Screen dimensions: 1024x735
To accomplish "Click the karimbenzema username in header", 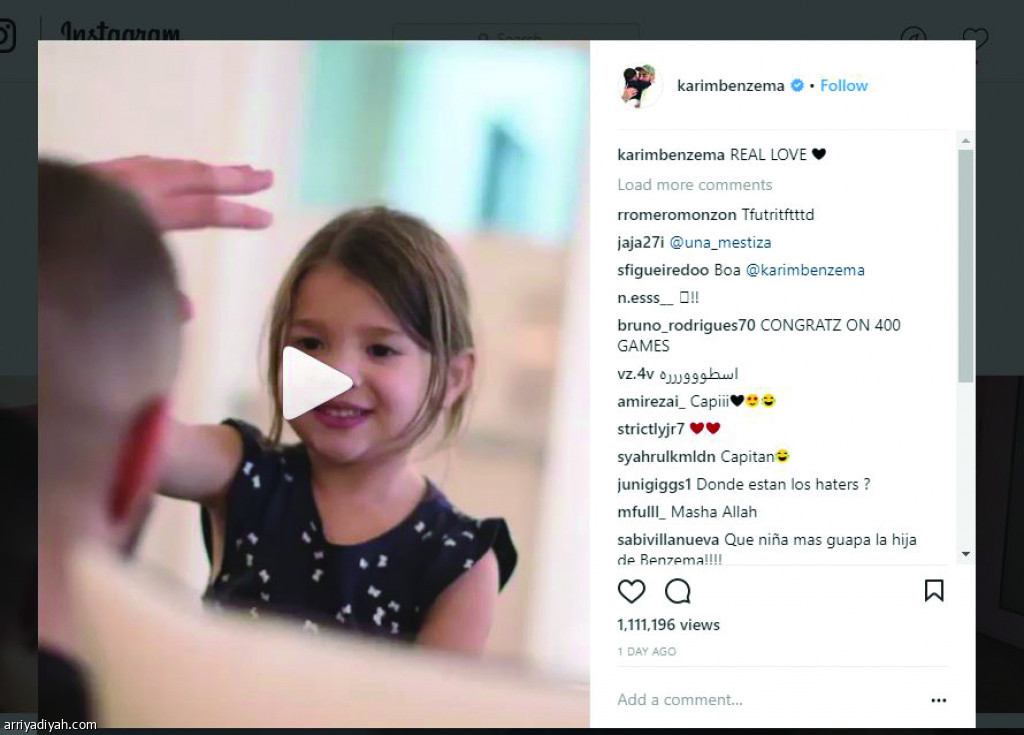I will pos(730,86).
